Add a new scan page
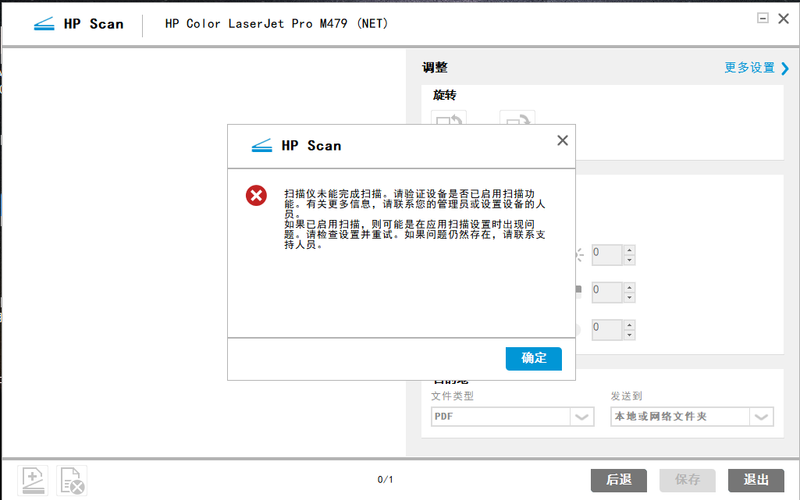Viewport: 800px width, 500px height. (x=32, y=481)
